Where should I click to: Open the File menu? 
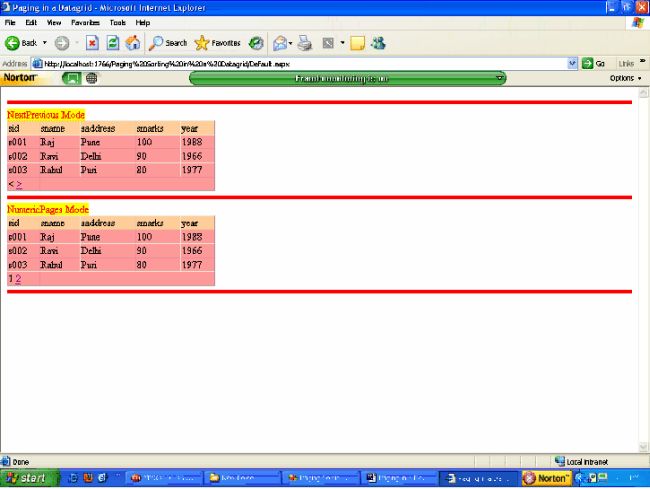point(10,23)
